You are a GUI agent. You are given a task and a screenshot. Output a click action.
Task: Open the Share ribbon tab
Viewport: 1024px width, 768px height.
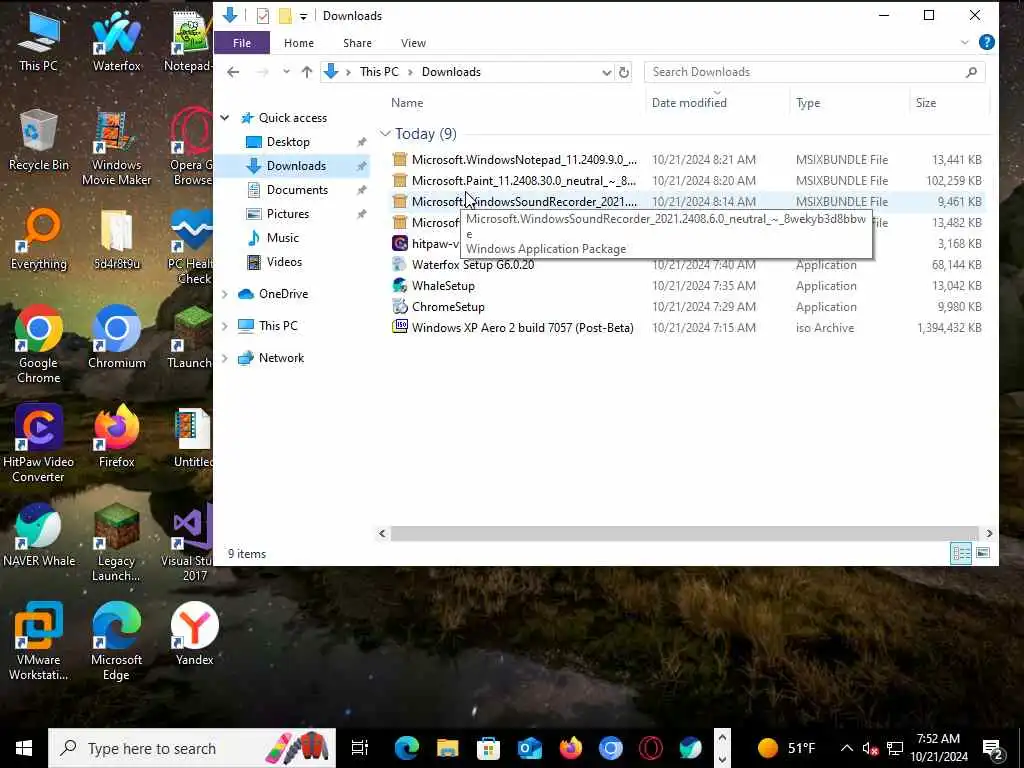click(x=357, y=42)
